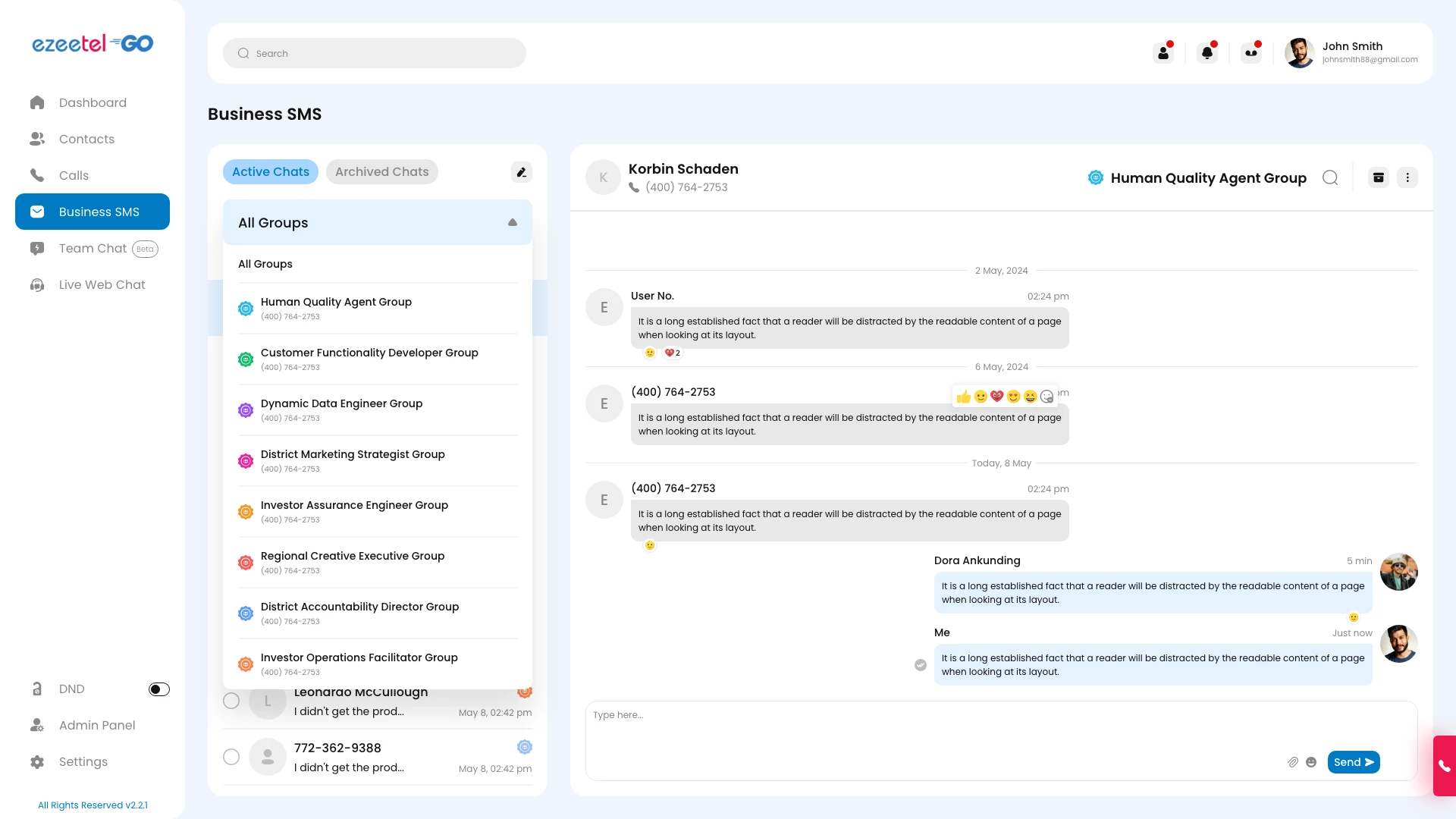
Task: Open the conversation search magnifier icon
Action: click(x=1331, y=177)
